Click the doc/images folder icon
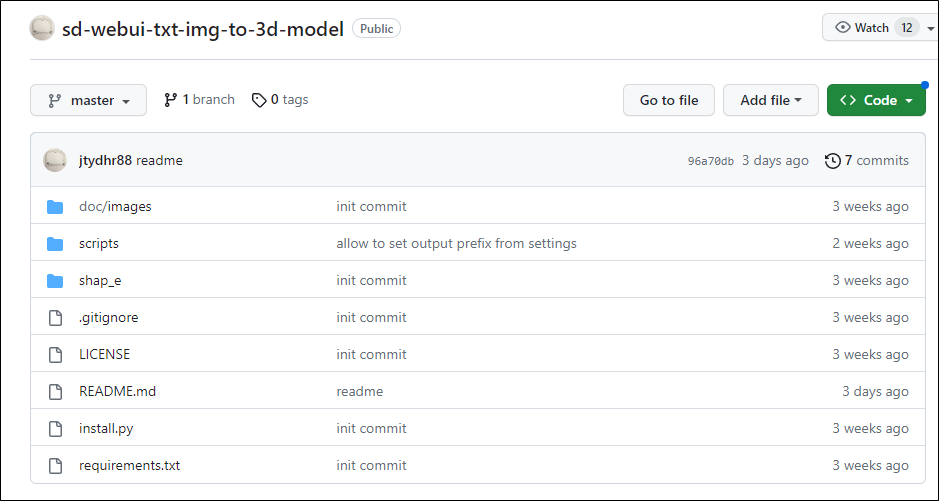Viewport: 939px width, 501px height. [55, 207]
